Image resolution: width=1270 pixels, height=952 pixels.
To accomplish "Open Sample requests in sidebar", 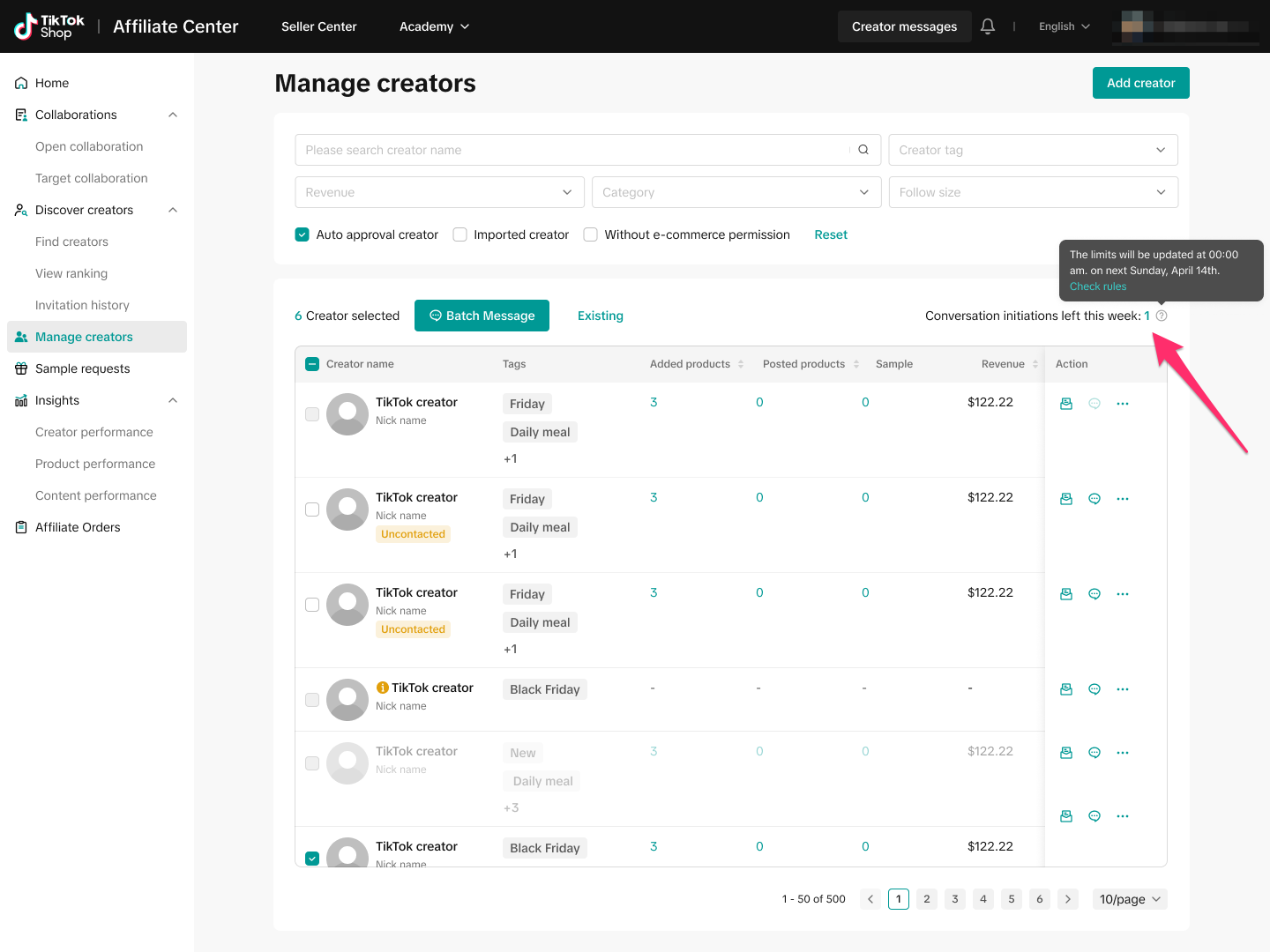I will [x=83, y=368].
